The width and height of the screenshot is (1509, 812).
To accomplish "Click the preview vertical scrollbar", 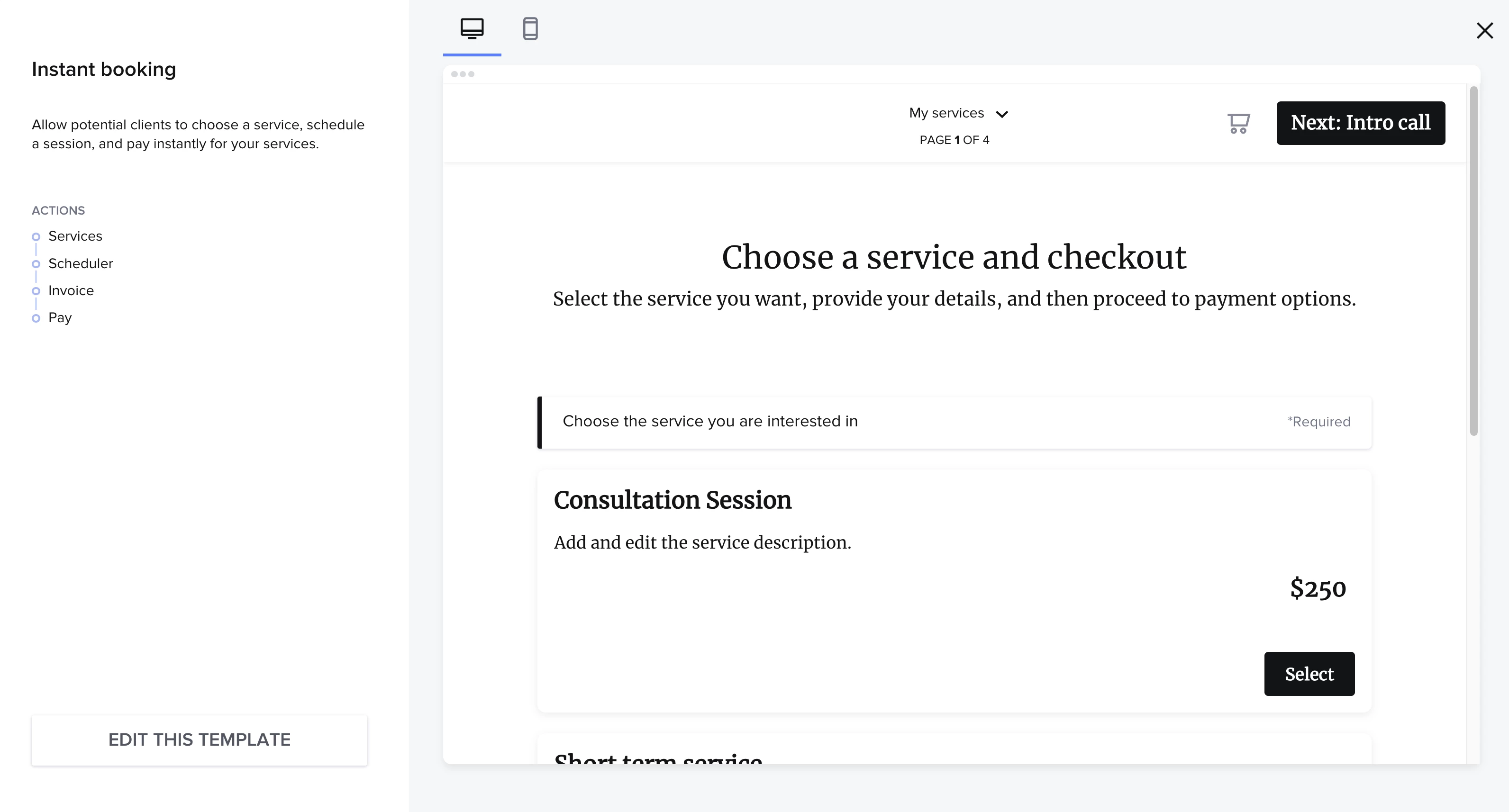I will (x=1473, y=261).
